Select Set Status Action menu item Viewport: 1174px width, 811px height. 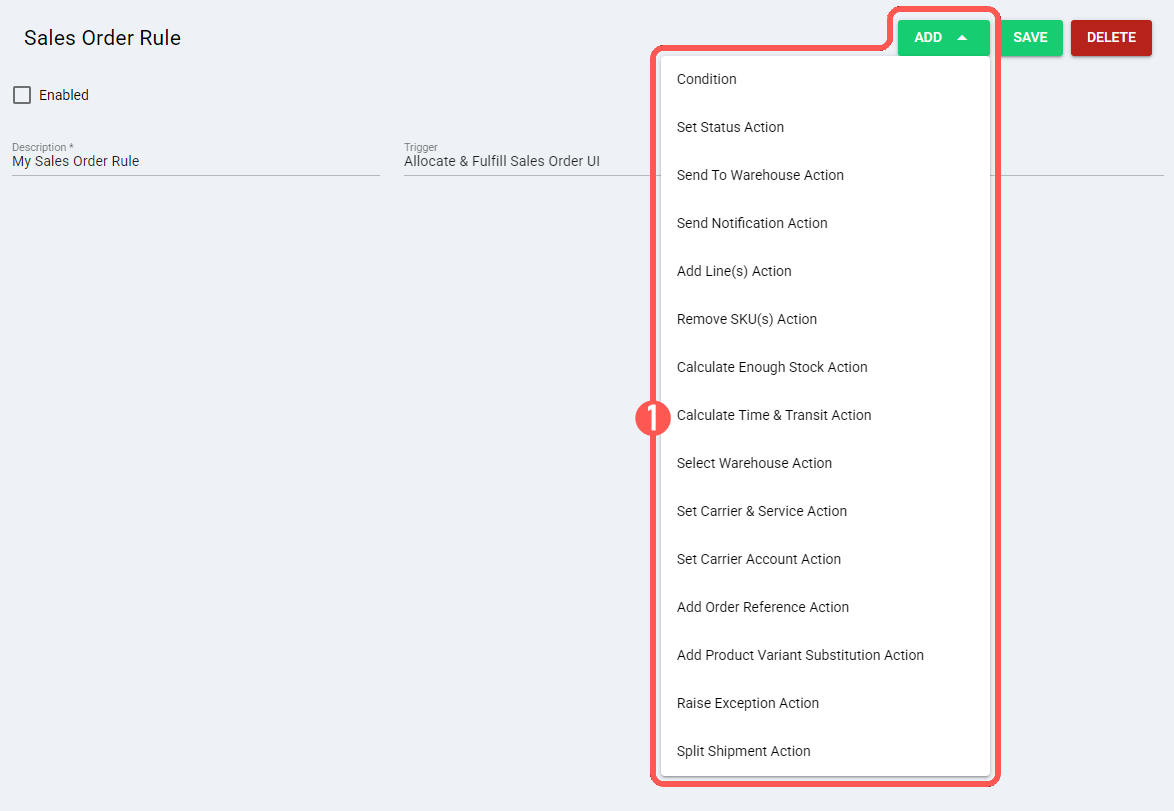[x=825, y=127]
